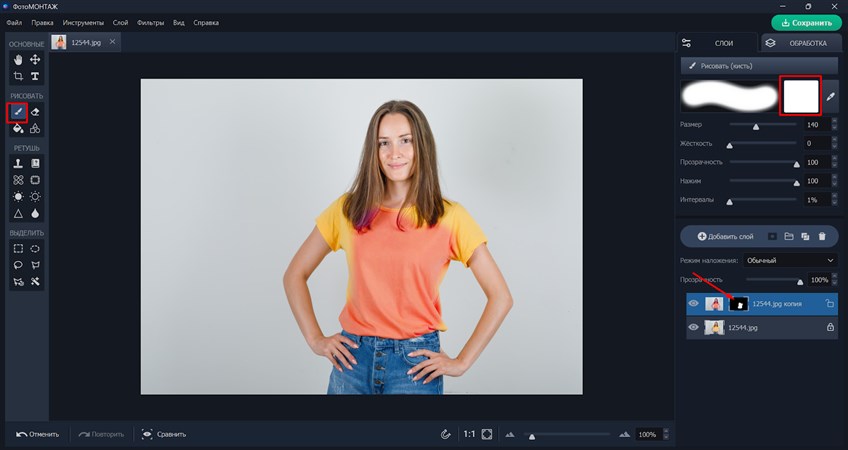The height and width of the screenshot is (450, 848).
Task: Select the layer mask thumbnail on the copy layer
Action: [x=738, y=304]
